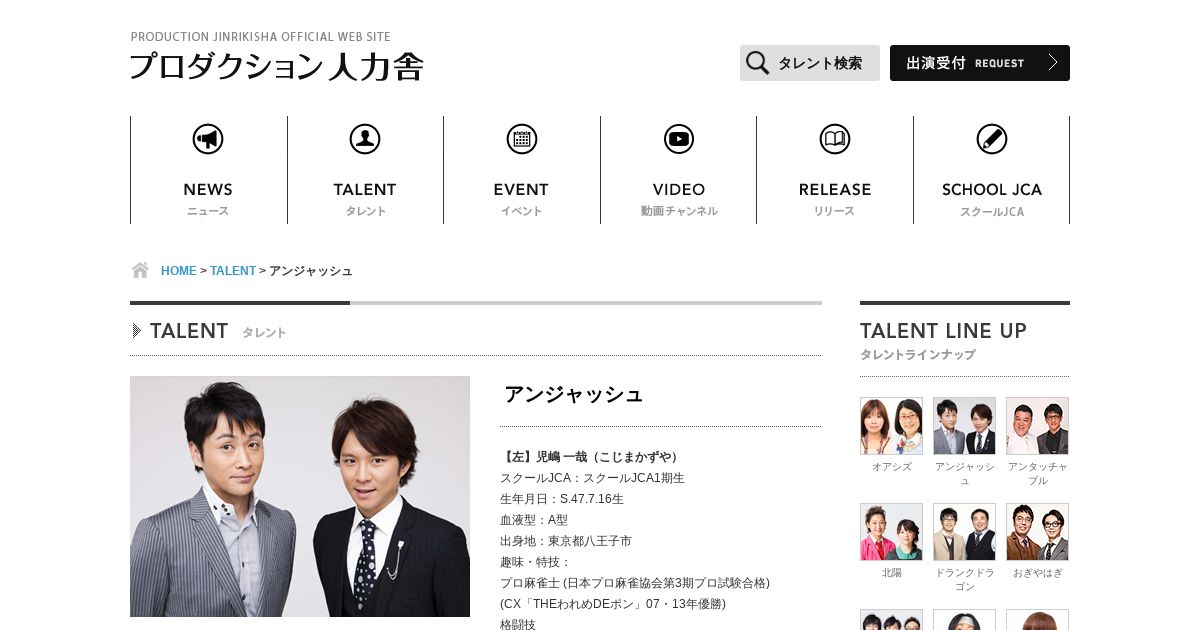The height and width of the screenshot is (630, 1200).
Task: Click the magnifier icon in talent search
Action: (758, 63)
